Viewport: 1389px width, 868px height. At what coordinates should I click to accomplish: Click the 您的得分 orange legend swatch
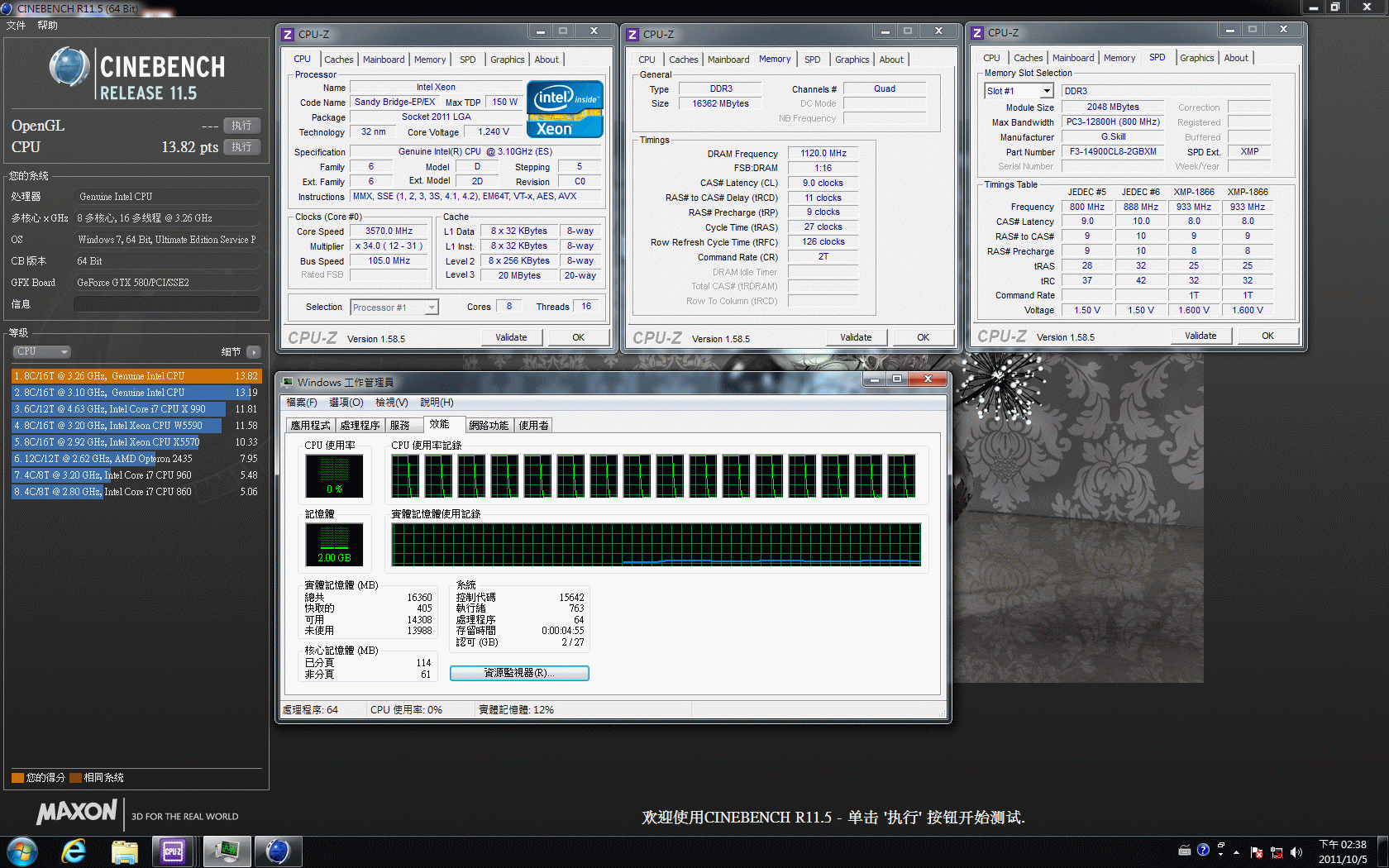pos(17,778)
